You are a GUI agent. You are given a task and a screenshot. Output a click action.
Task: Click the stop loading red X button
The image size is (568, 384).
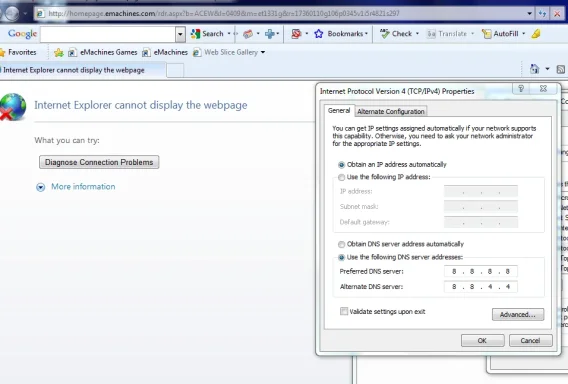tap(557, 14)
